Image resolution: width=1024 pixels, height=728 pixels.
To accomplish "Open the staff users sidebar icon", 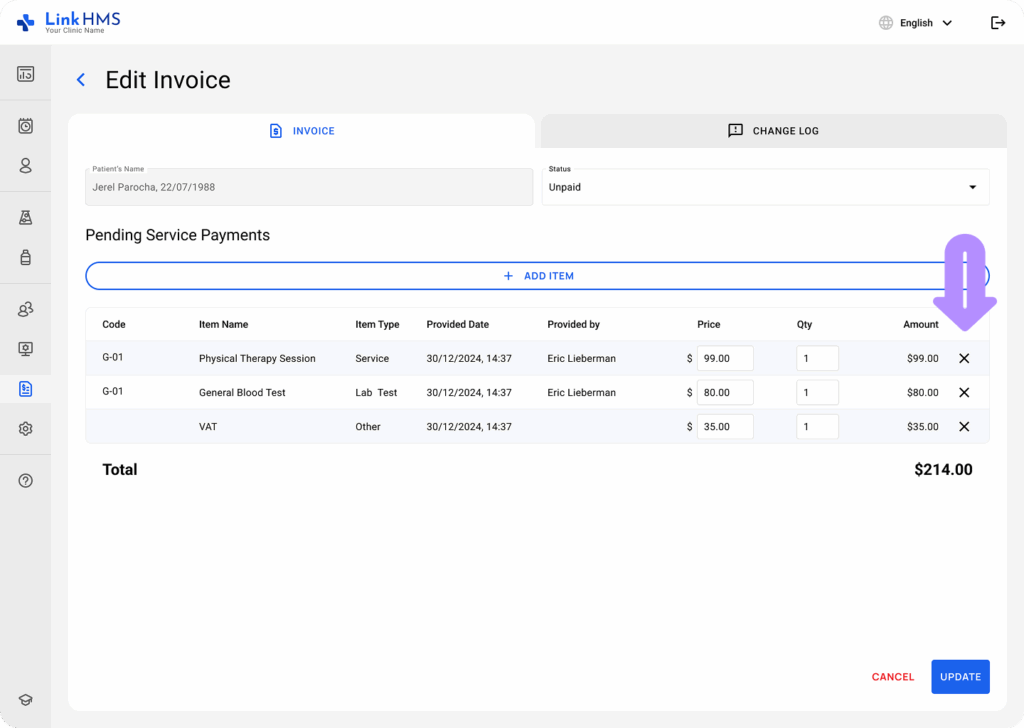I will click(x=25, y=309).
